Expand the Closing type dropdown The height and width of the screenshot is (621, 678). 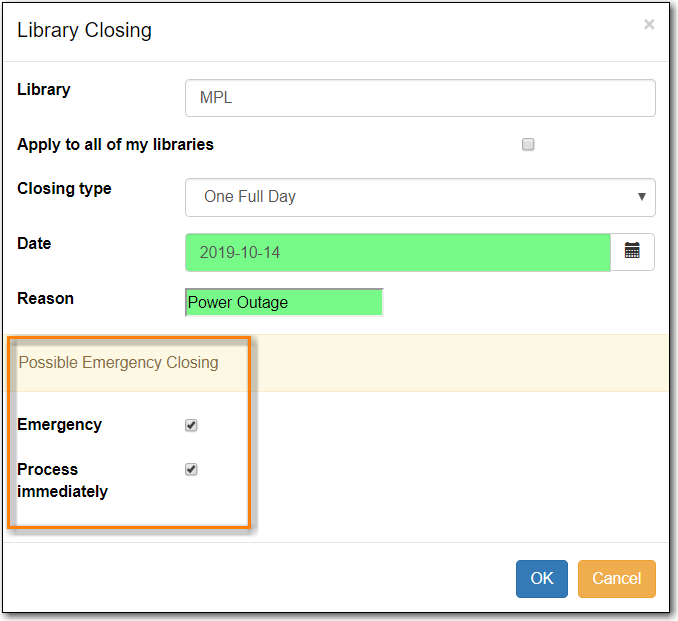click(x=420, y=197)
